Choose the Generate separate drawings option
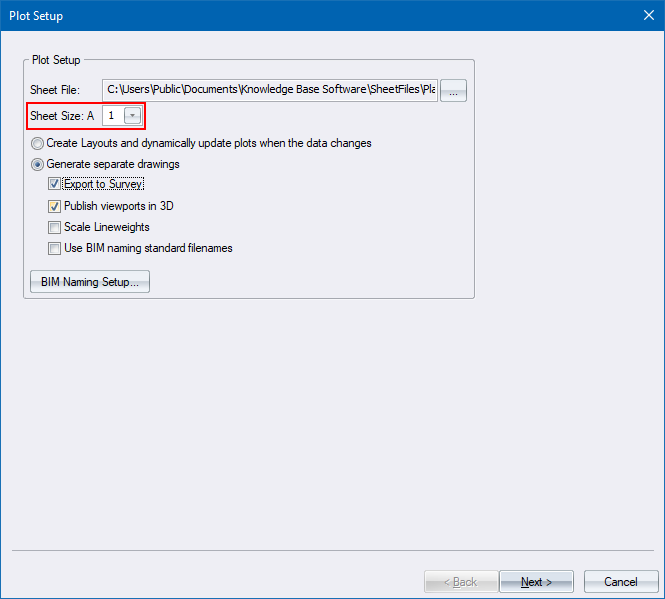Image resolution: width=665 pixels, height=599 pixels. pos(38,164)
